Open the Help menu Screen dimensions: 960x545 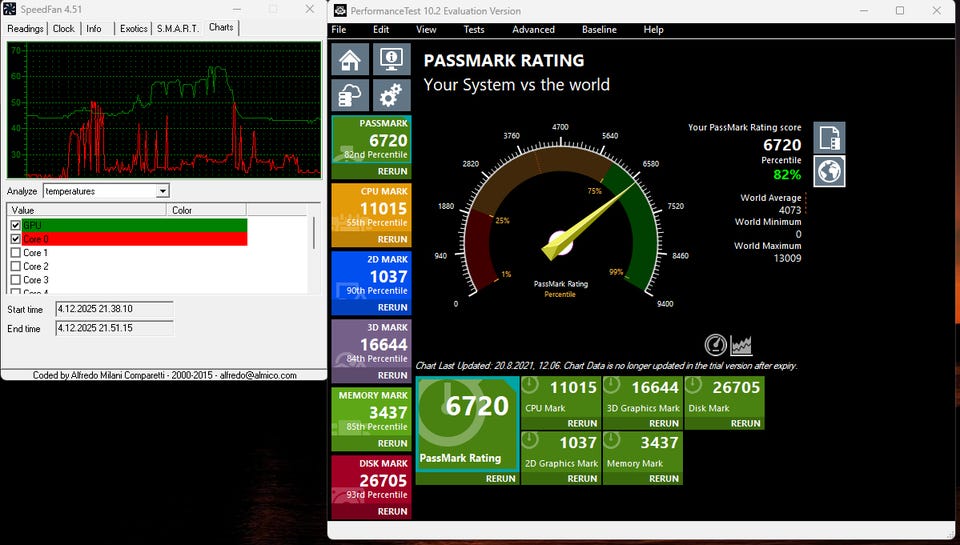(x=653, y=29)
